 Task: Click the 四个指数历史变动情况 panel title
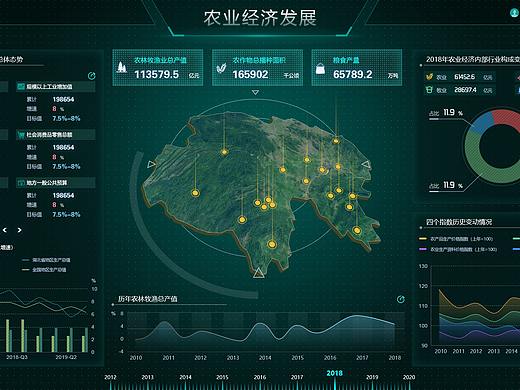pyautogui.click(x=459, y=222)
